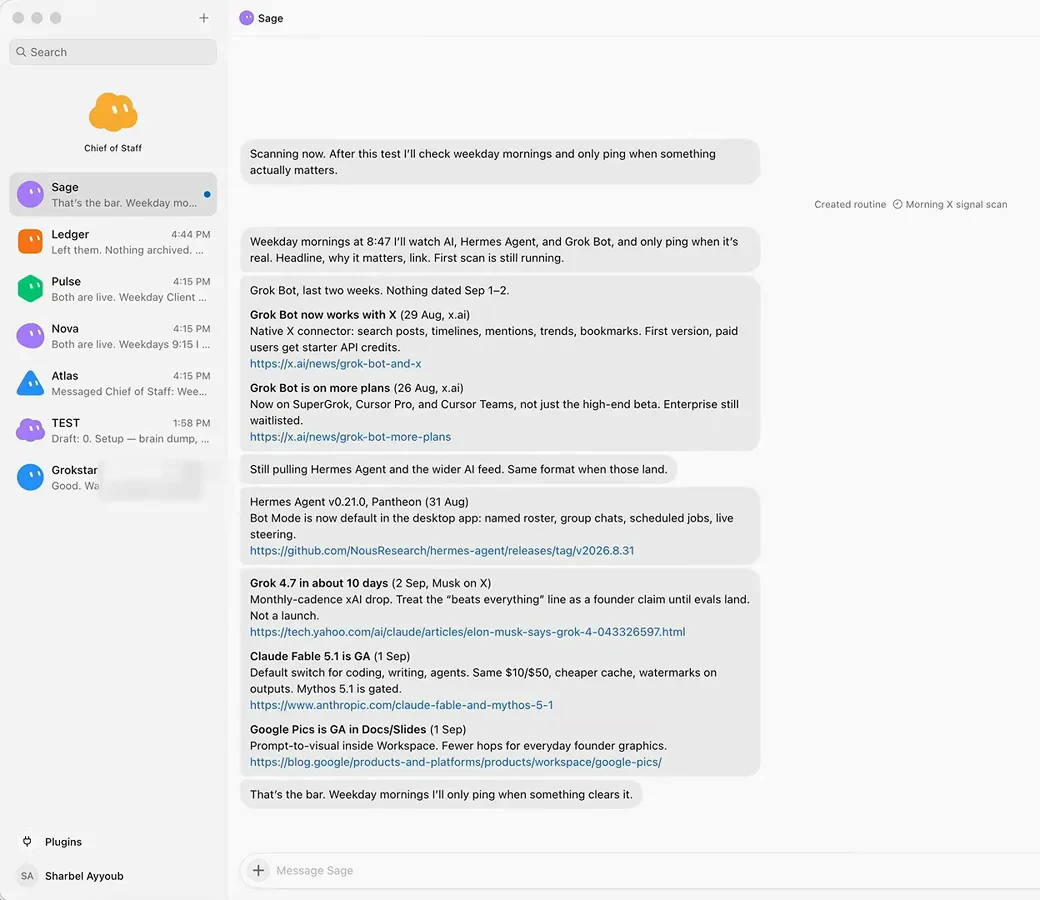Click the "Created routine" label
1040x900 pixels.
point(850,204)
